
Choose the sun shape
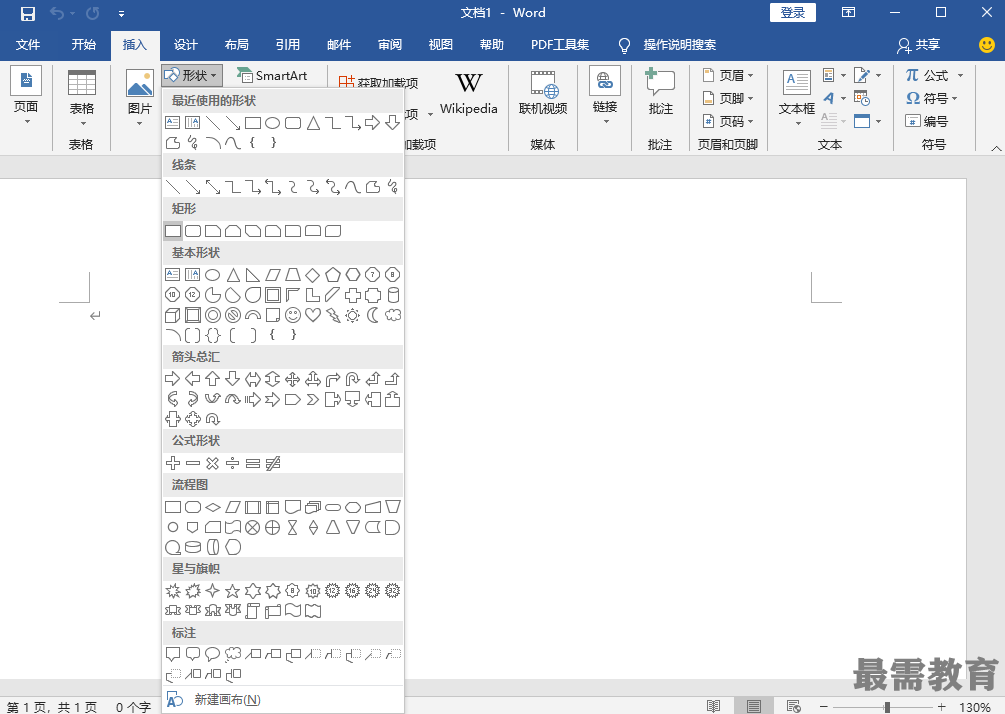pos(353,315)
